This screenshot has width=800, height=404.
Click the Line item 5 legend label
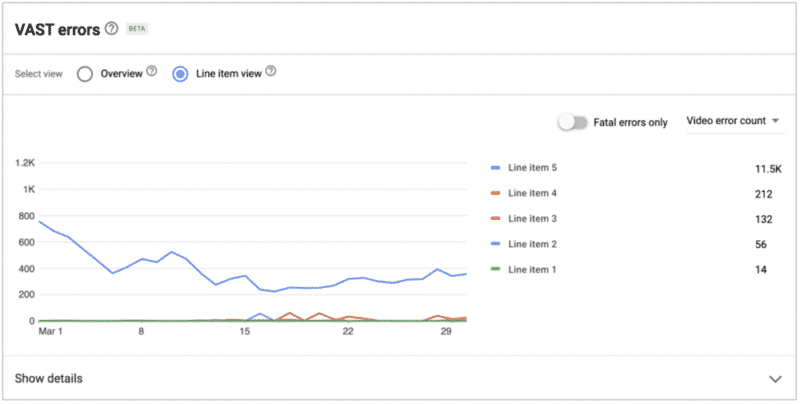tap(532, 169)
